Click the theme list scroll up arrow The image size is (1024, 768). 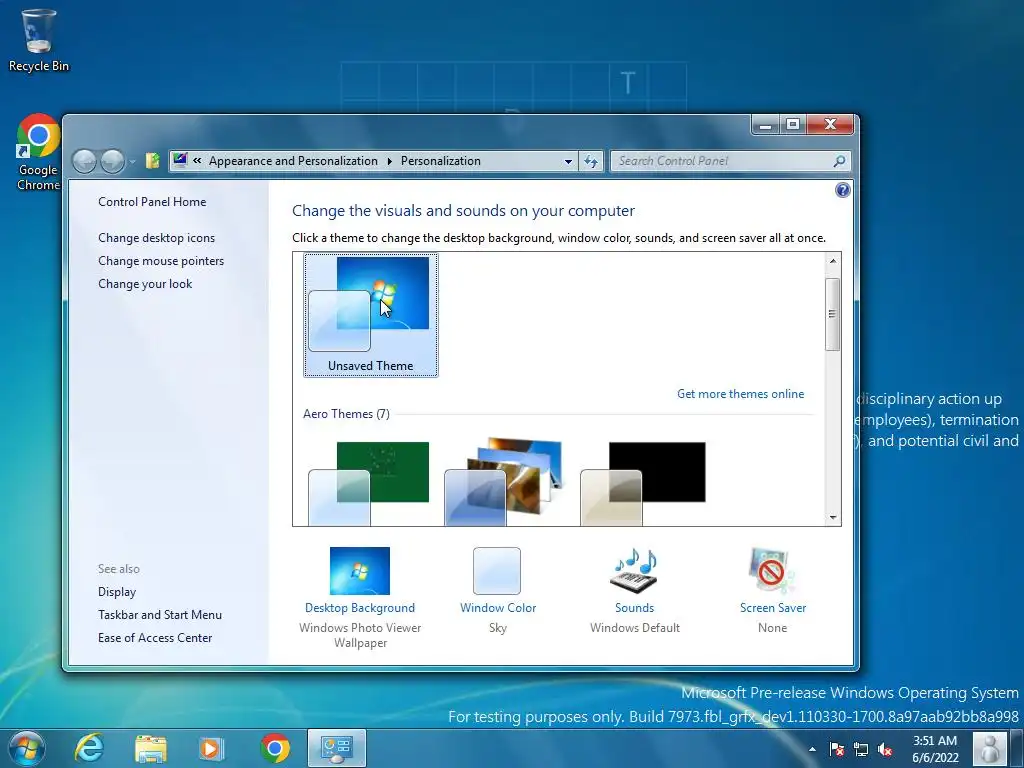[x=833, y=261]
